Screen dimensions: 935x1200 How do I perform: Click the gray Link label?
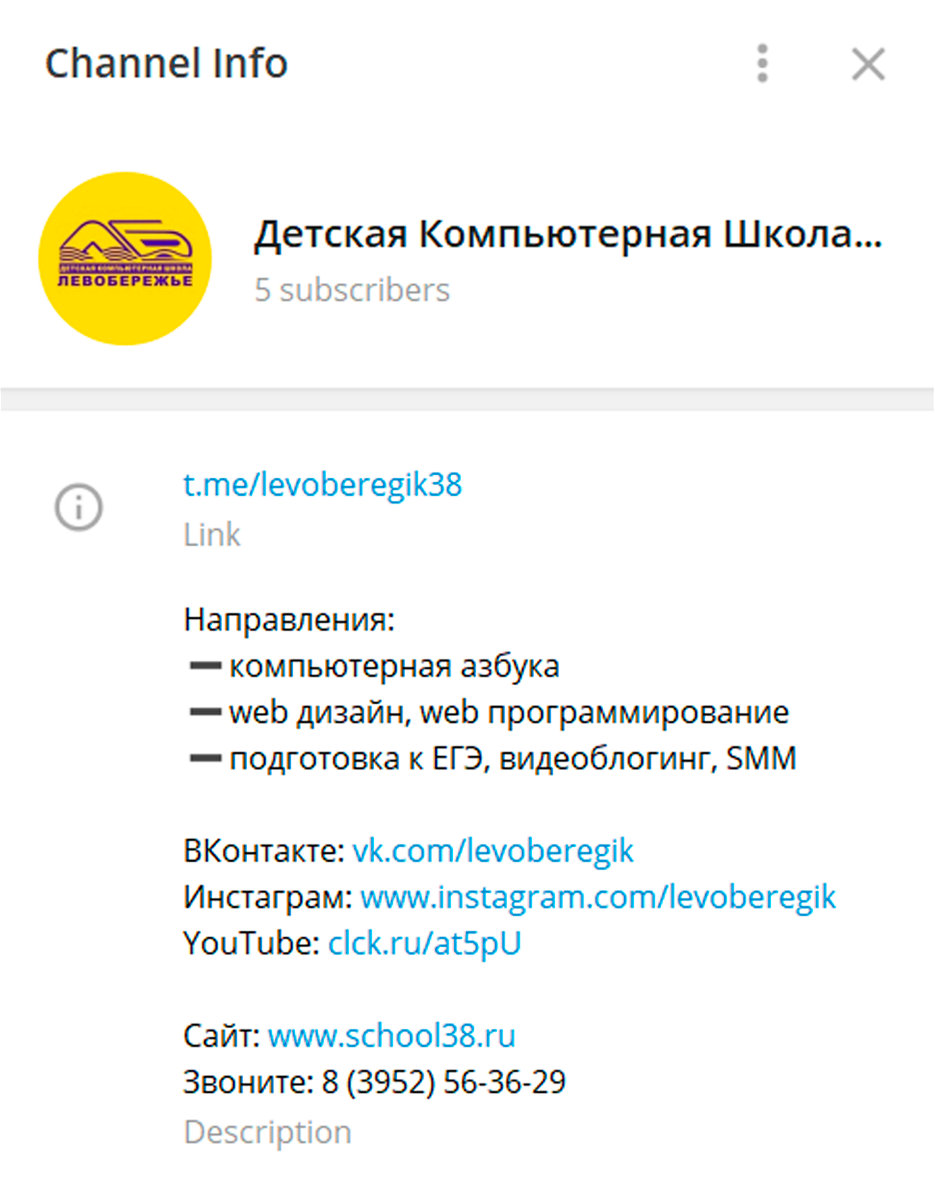tap(212, 535)
